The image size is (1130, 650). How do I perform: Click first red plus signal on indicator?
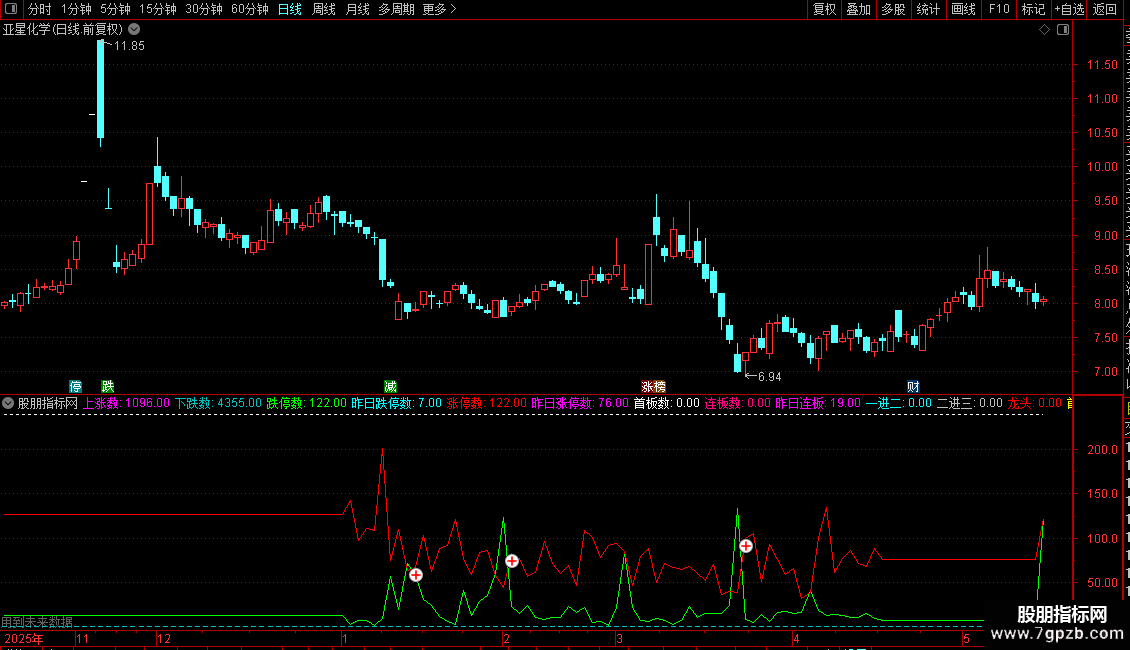point(416,575)
